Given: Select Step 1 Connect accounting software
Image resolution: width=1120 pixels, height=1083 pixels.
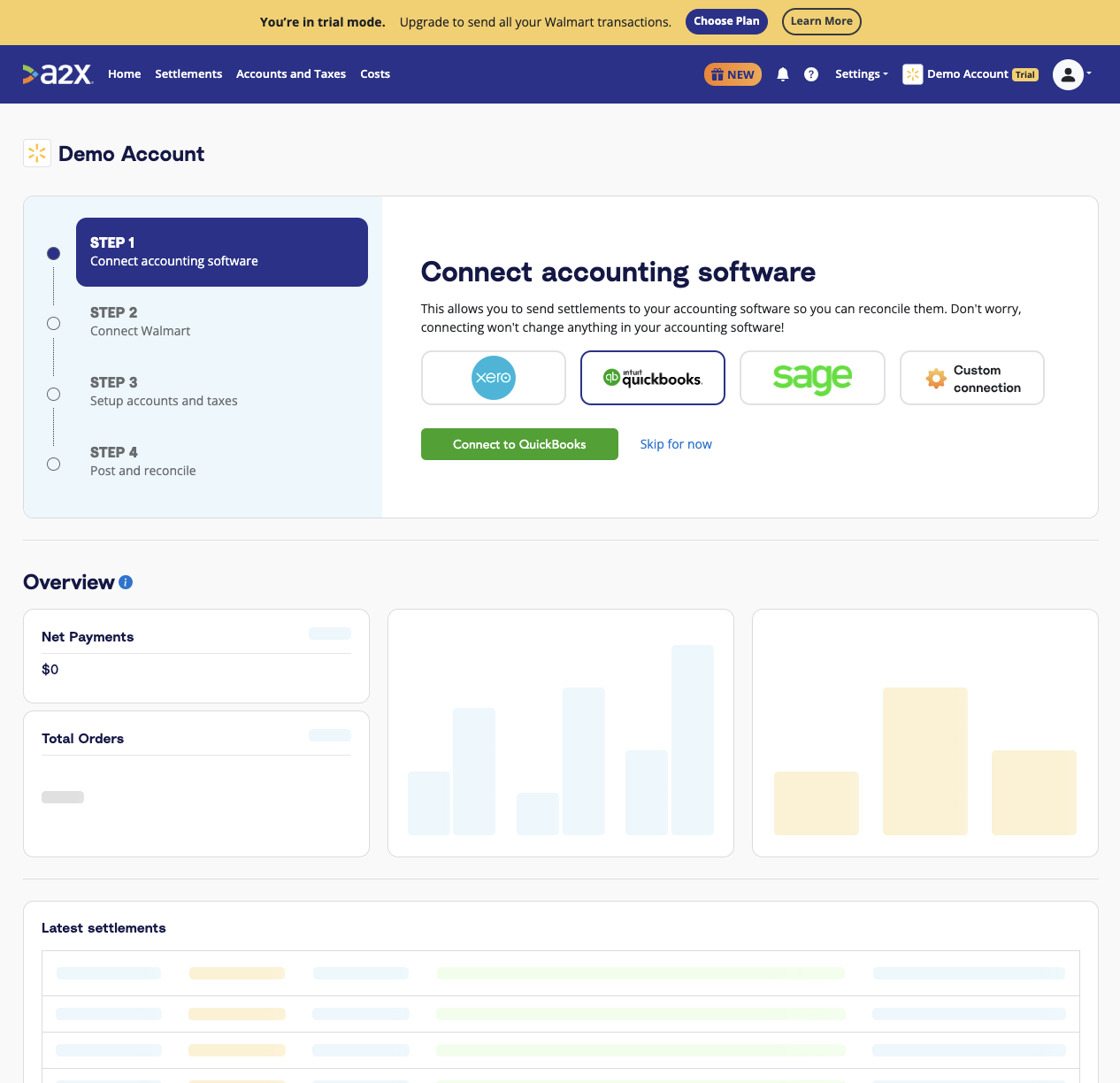Looking at the screenshot, I should coord(222,252).
